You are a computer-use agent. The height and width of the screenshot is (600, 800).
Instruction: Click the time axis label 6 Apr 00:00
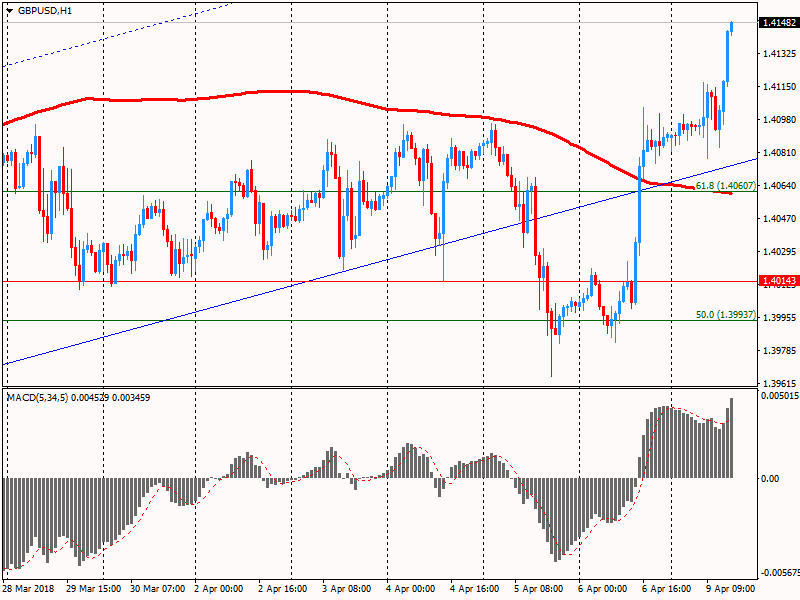pyautogui.click(x=603, y=589)
